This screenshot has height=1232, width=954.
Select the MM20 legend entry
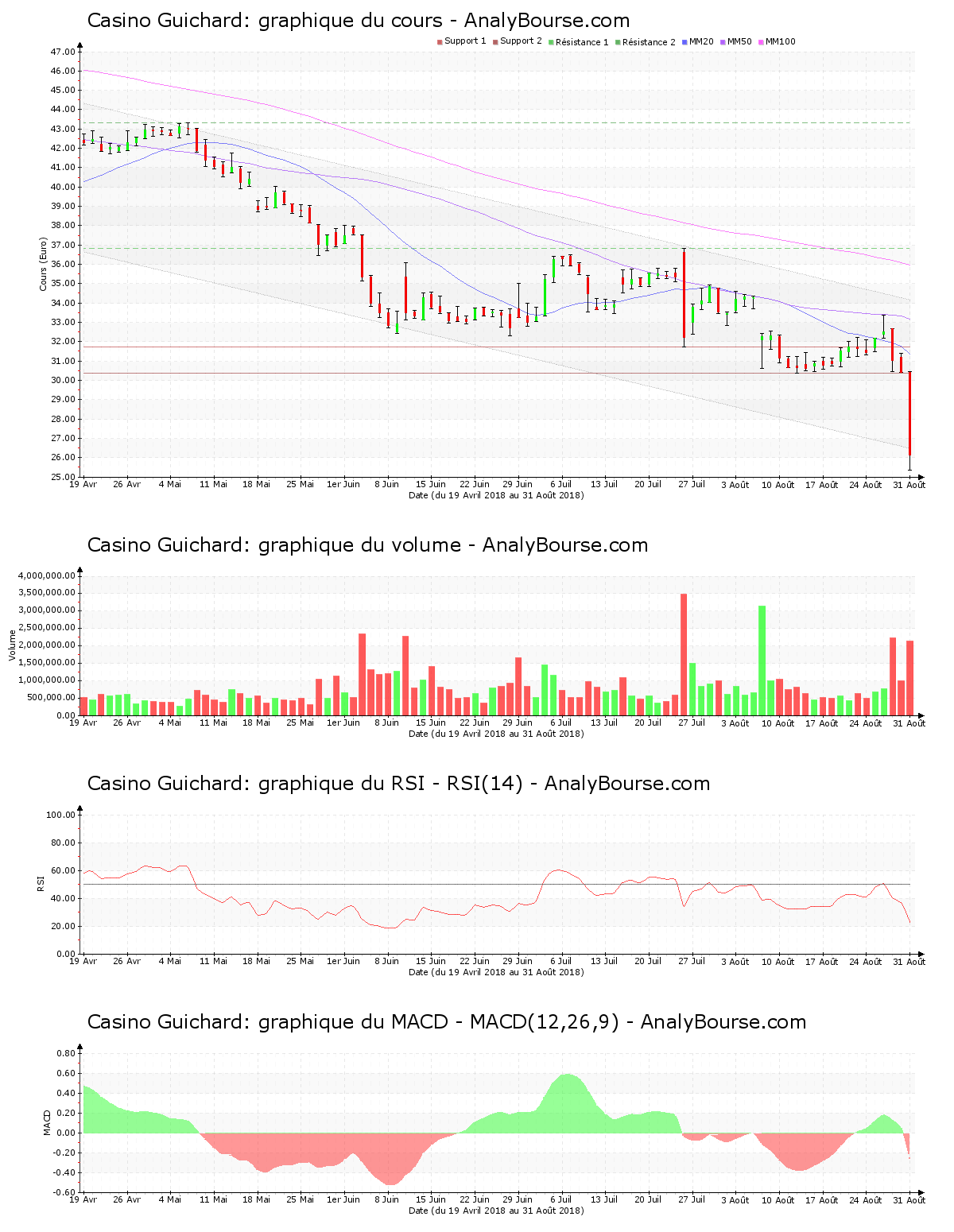point(698,41)
